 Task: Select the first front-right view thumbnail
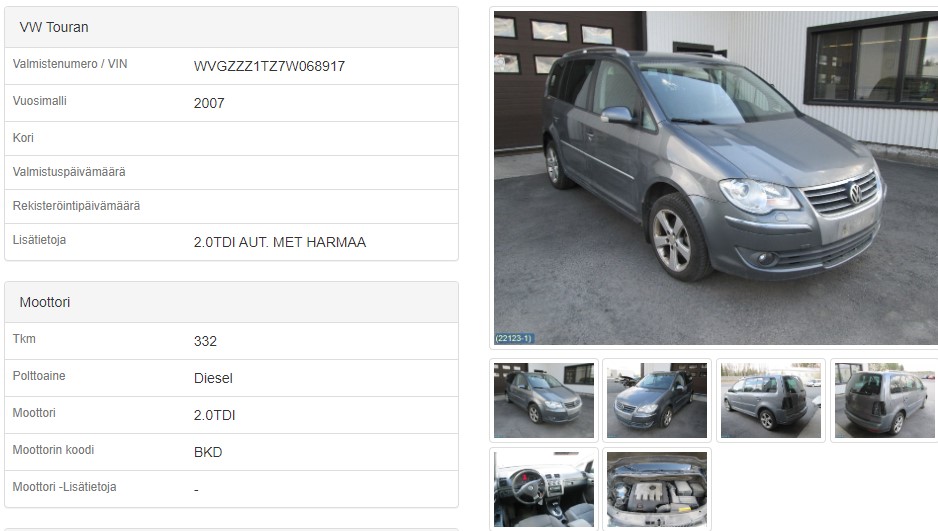point(544,400)
